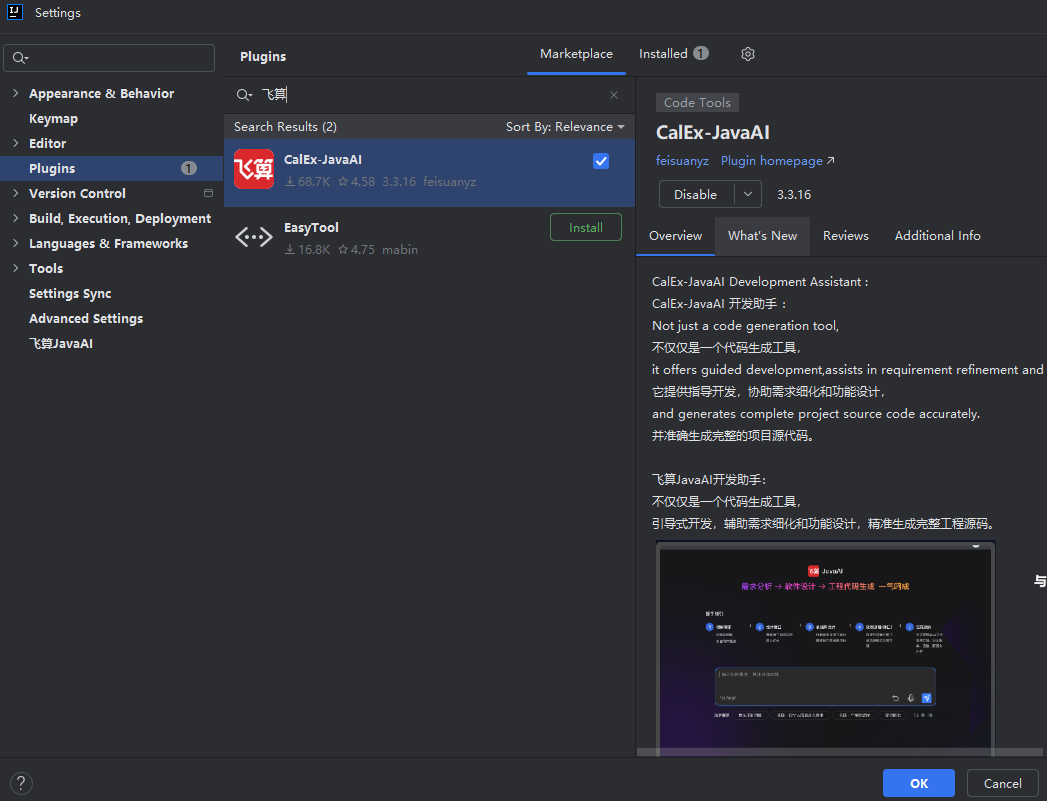Click the IntelliJ IDEA logo in title bar
This screenshot has height=801, width=1047.
point(15,12)
